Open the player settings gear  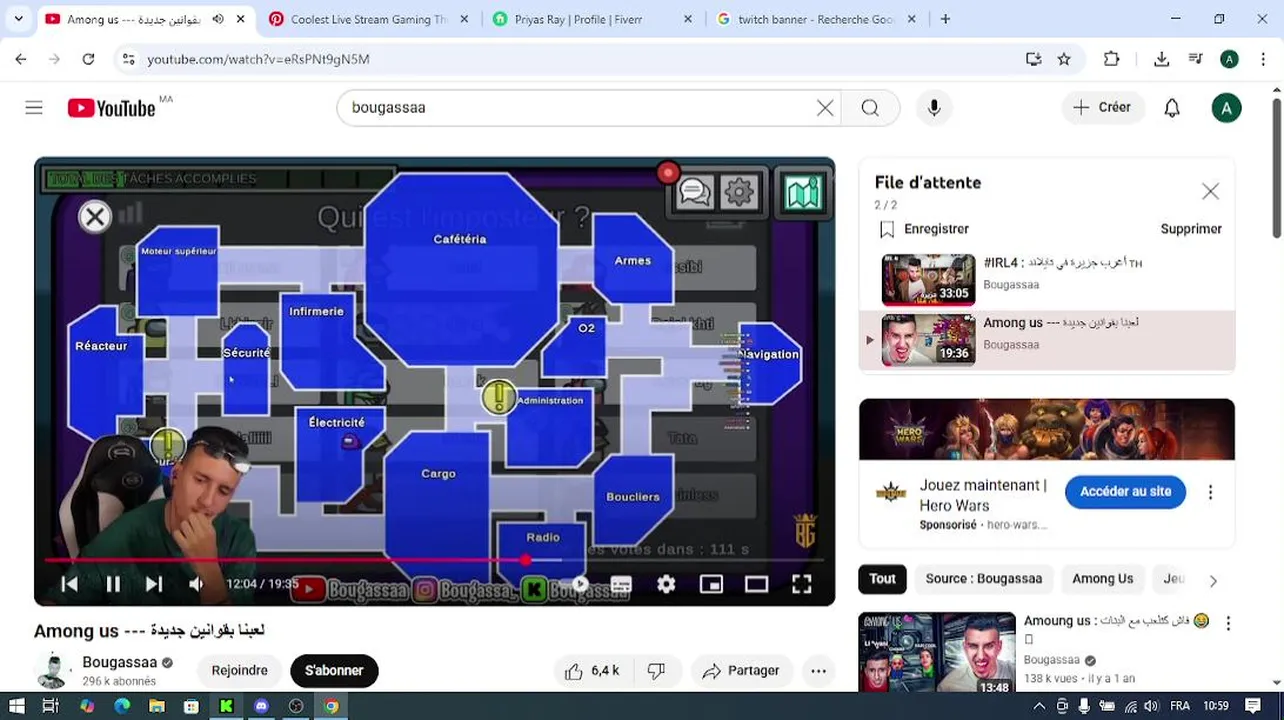[x=666, y=584]
